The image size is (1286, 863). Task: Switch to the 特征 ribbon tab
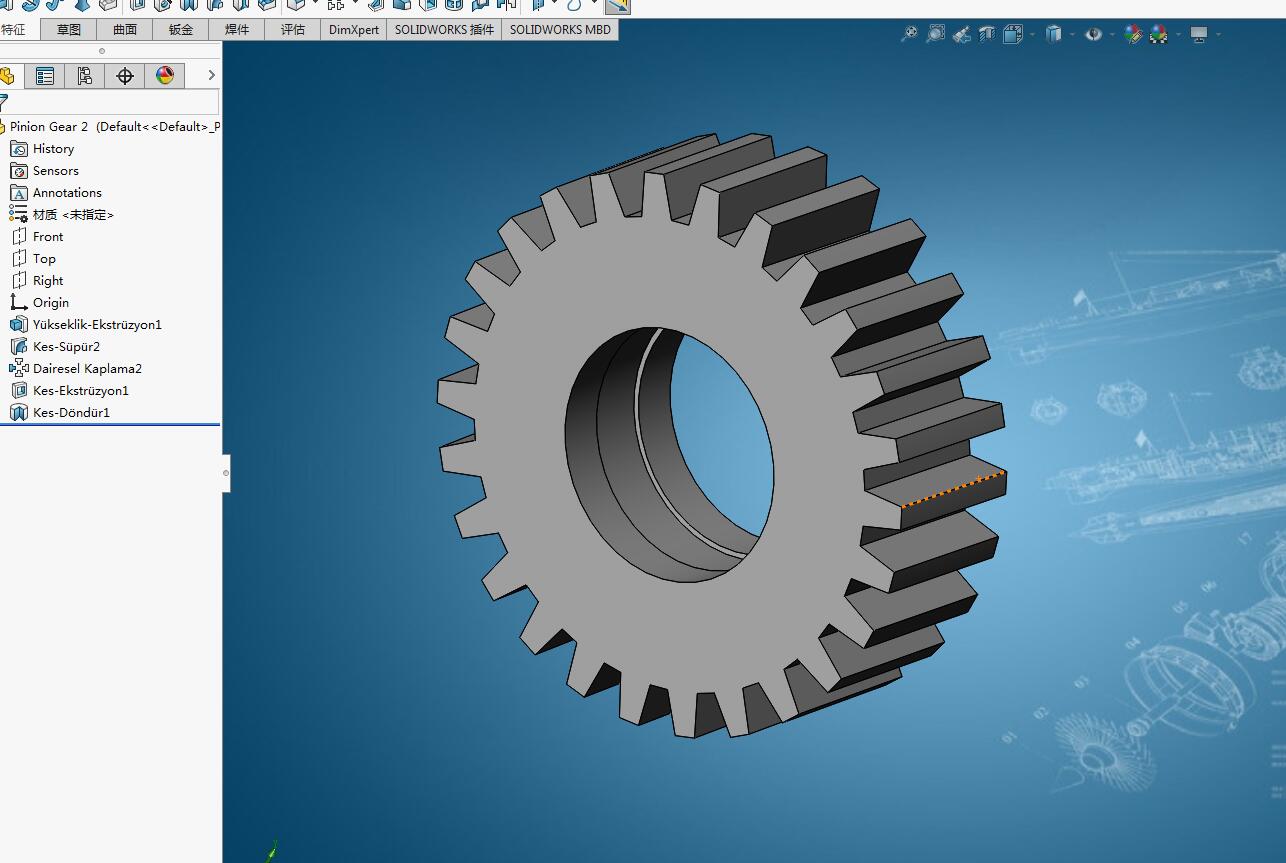tap(15, 29)
